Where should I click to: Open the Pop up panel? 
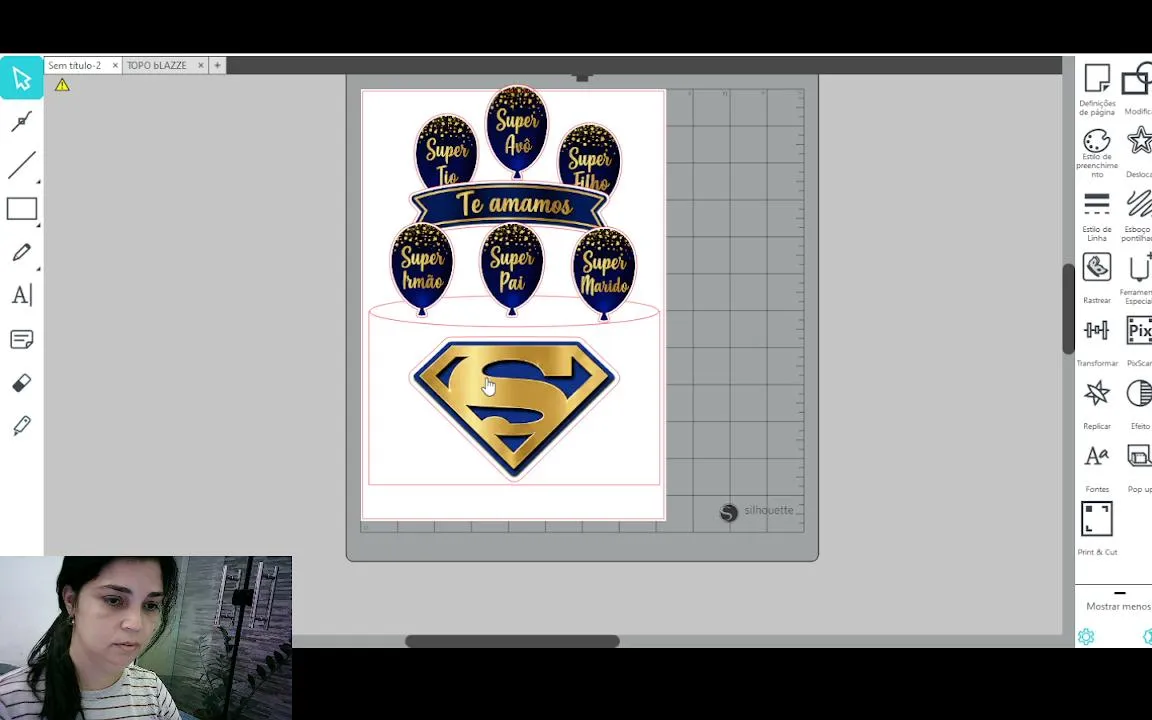[x=1140, y=468]
